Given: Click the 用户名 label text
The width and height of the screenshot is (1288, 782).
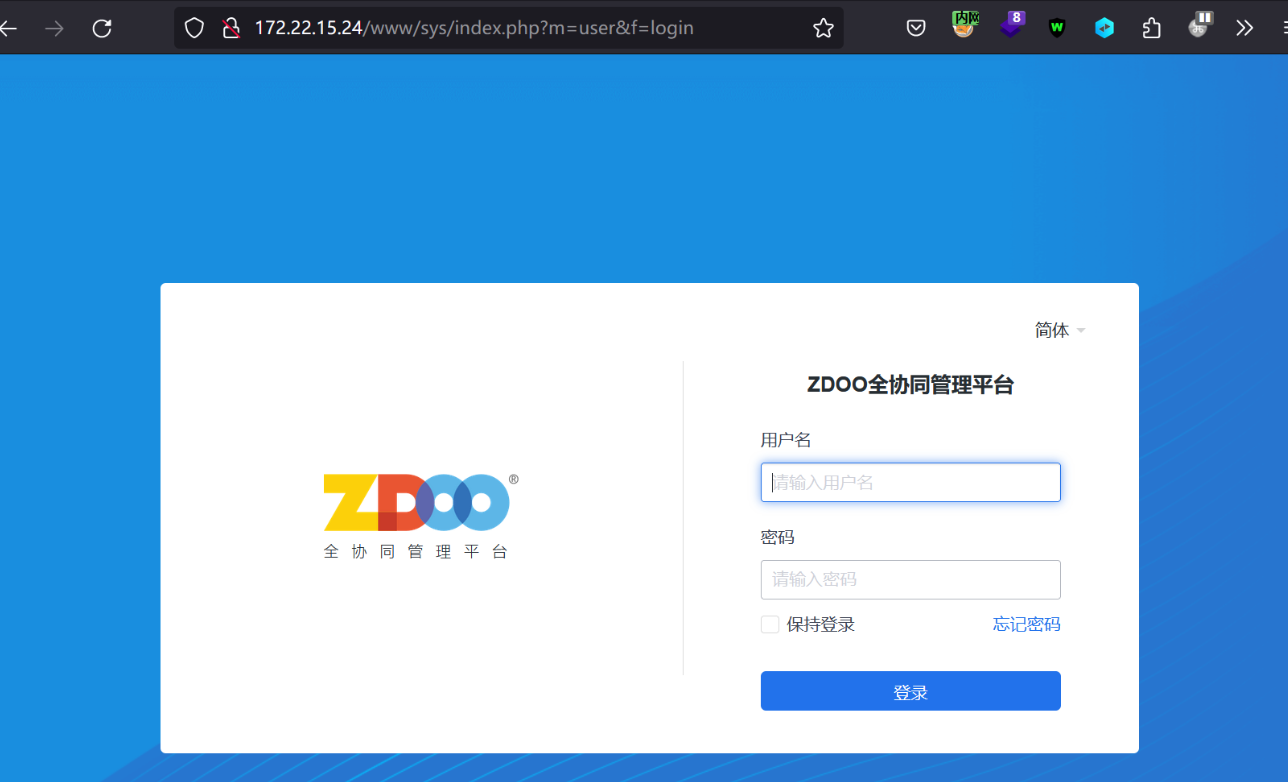Looking at the screenshot, I should [x=786, y=440].
